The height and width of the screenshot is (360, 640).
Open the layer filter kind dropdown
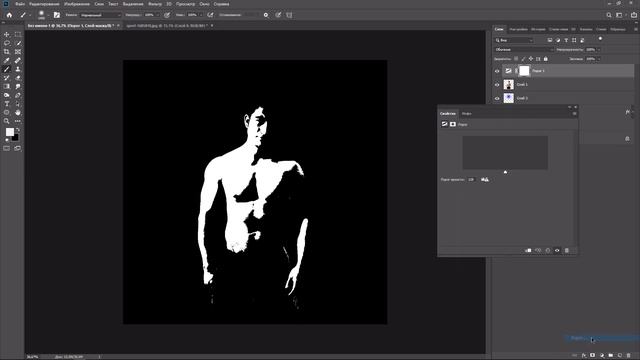point(514,40)
